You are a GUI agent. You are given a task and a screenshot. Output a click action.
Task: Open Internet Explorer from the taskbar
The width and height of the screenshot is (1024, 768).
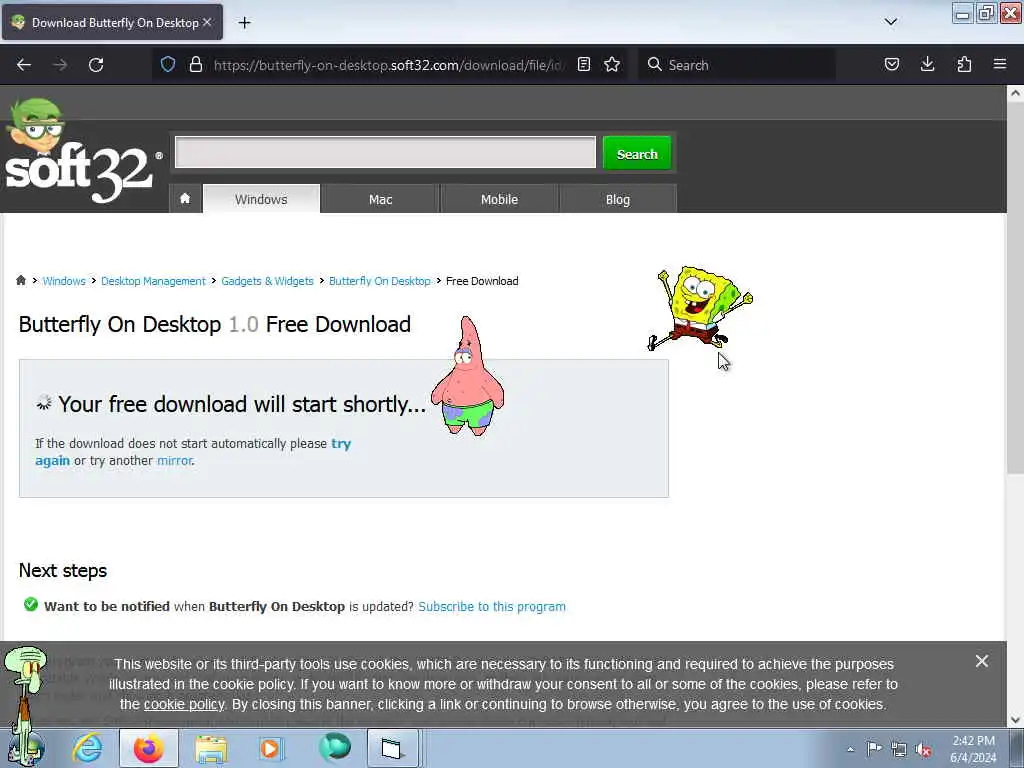[x=88, y=748]
